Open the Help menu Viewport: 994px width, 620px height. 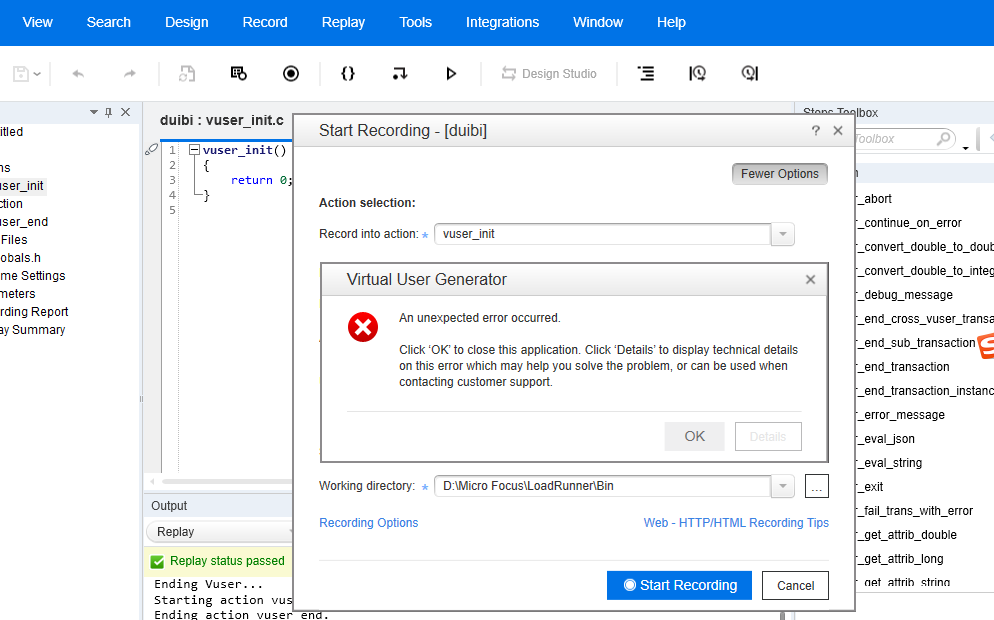[x=671, y=22]
